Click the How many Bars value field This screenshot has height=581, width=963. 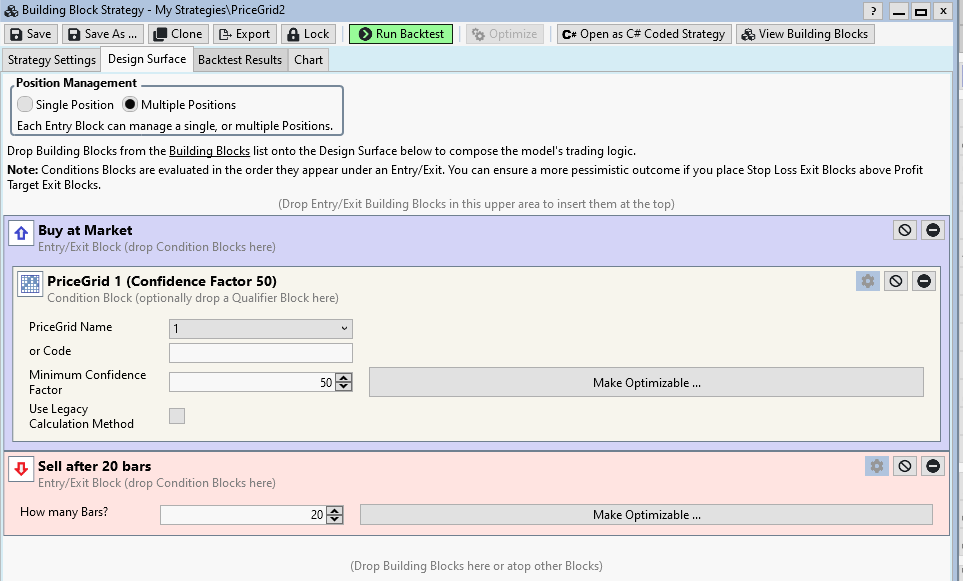pos(243,515)
